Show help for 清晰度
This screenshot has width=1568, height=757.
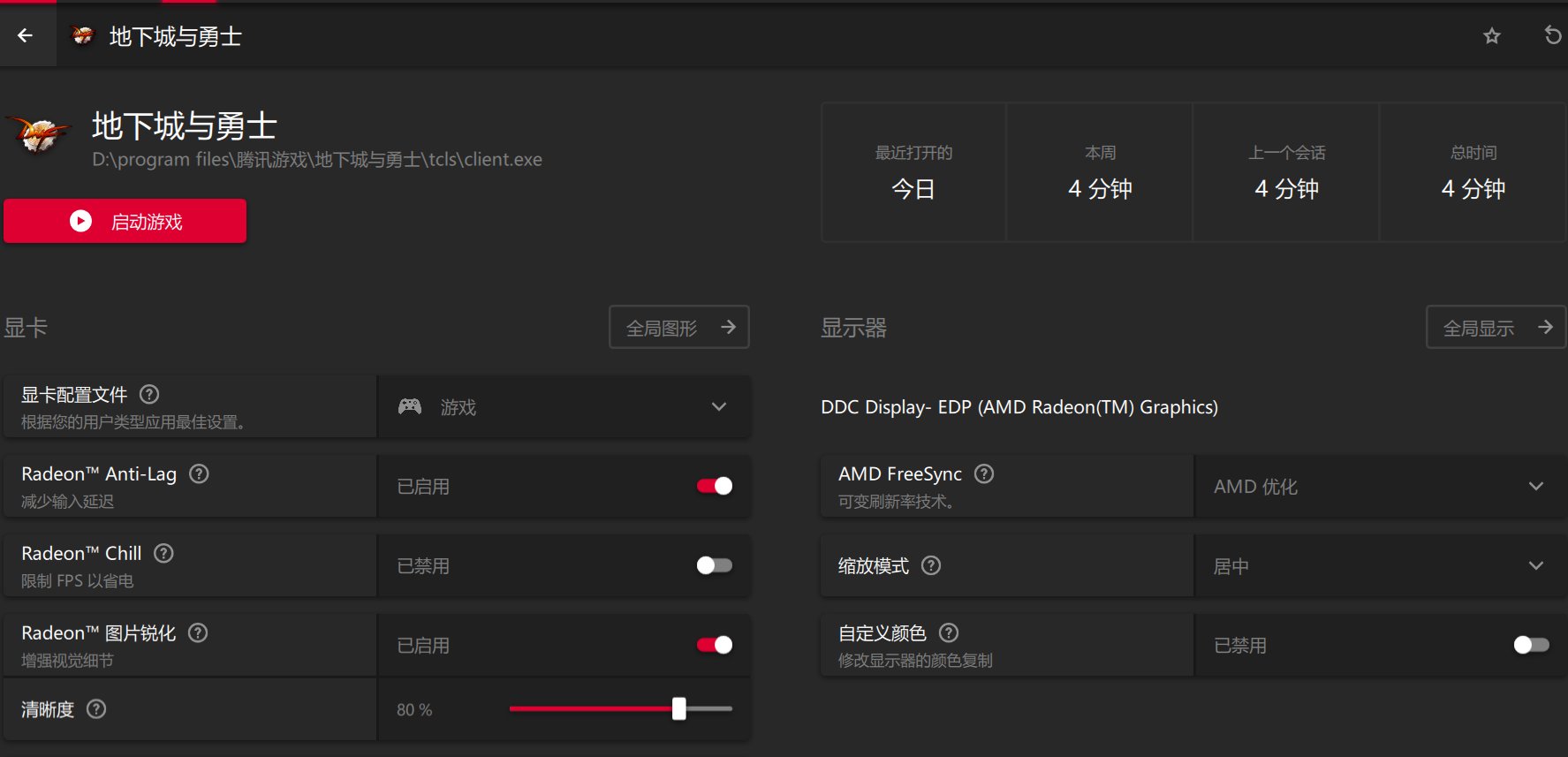(96, 708)
